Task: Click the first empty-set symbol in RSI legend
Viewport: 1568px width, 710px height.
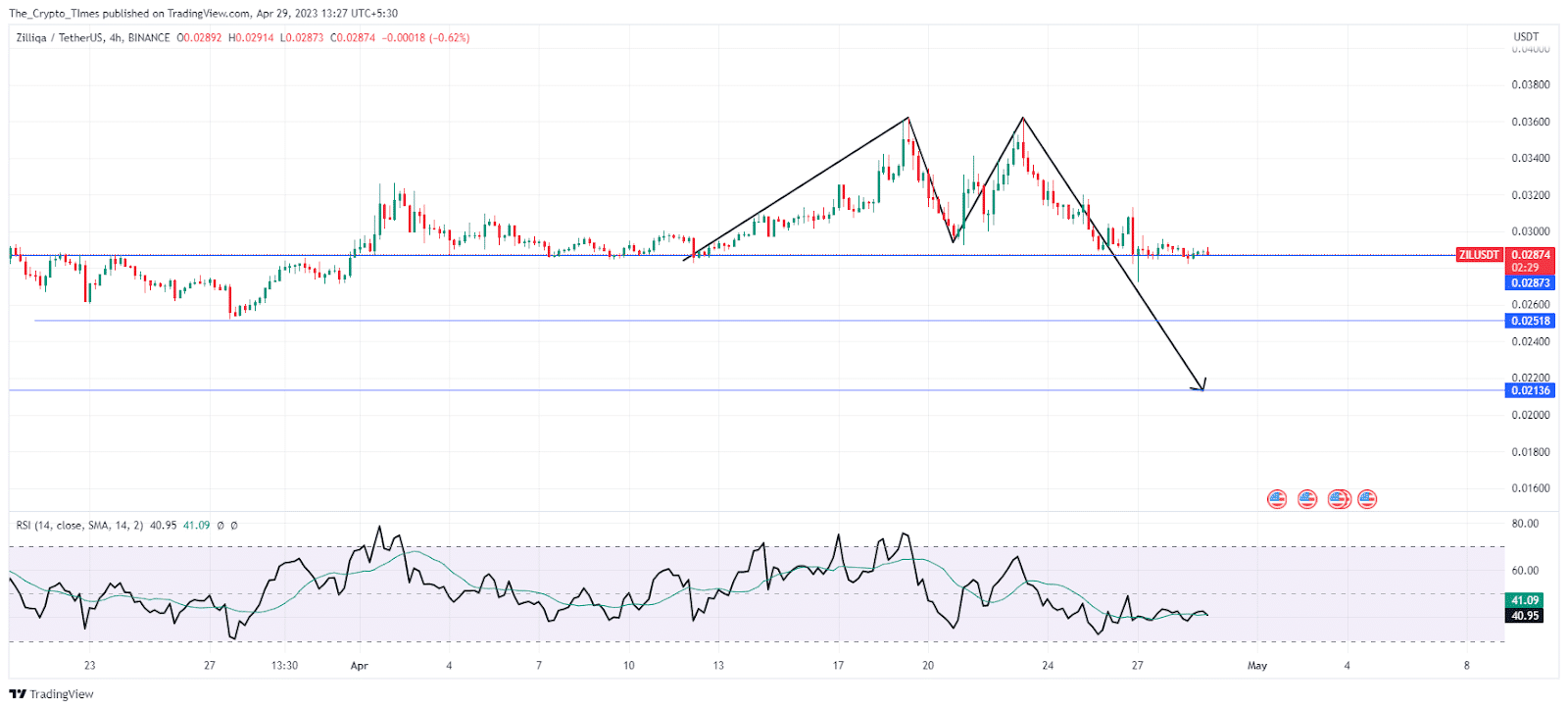Action: click(x=220, y=526)
